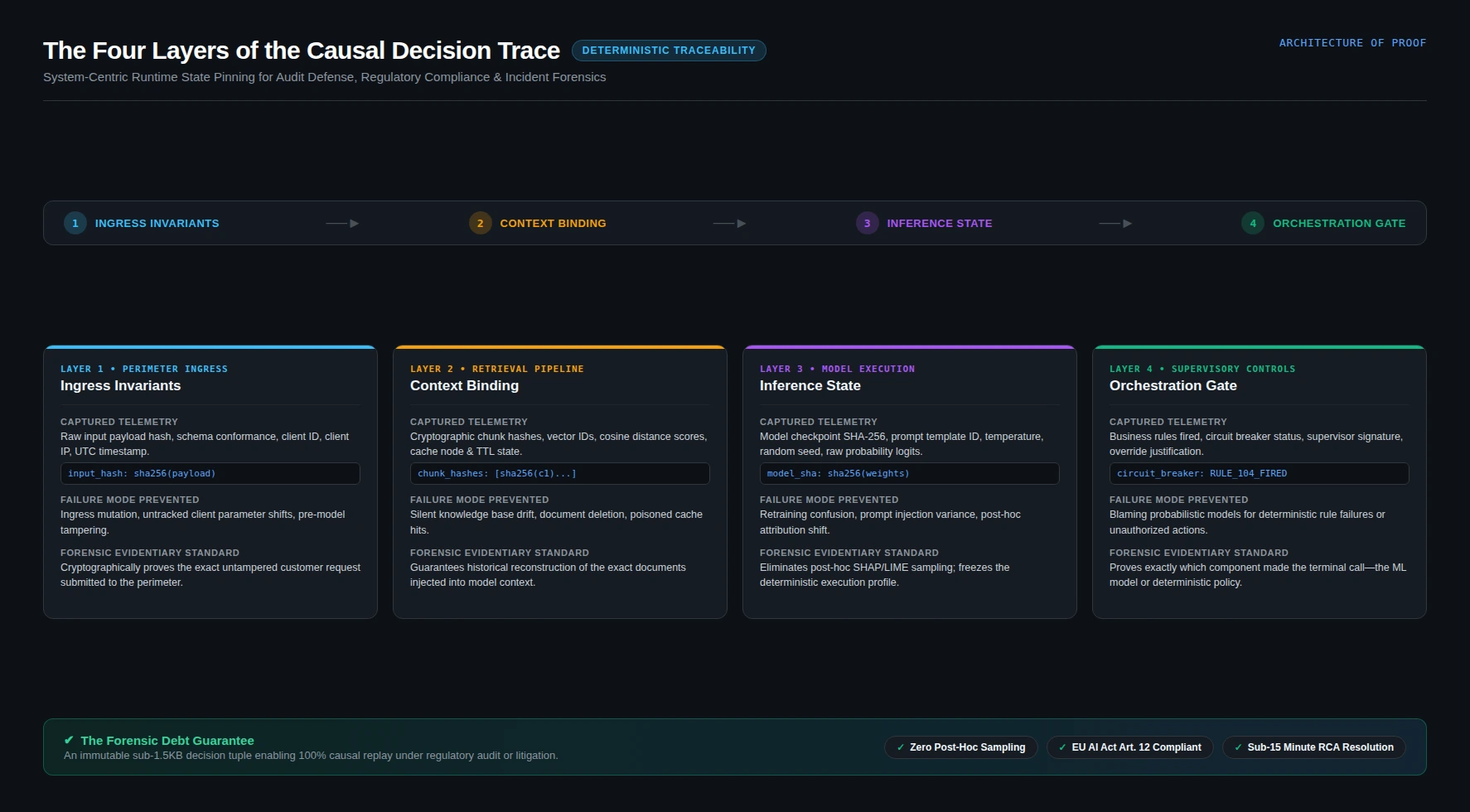This screenshot has width=1470, height=812.
Task: Select the INGRESS INVARIANTS step label
Action: pyautogui.click(x=157, y=223)
